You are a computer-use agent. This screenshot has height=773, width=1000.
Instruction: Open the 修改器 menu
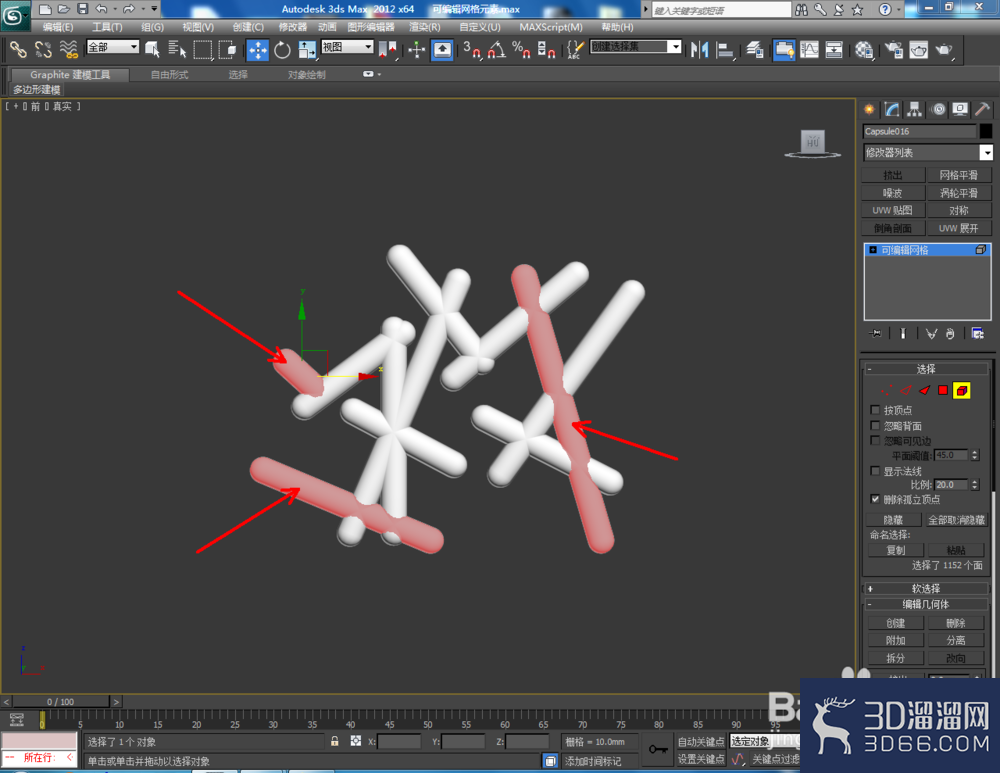tap(293, 27)
